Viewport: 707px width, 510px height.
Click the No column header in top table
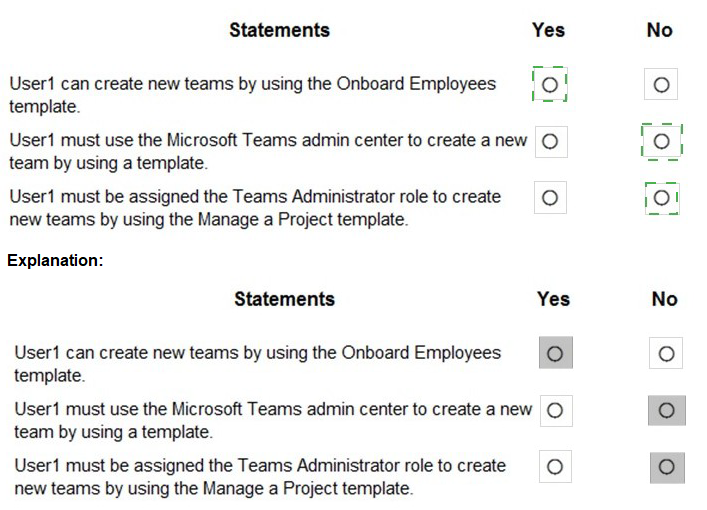point(659,30)
